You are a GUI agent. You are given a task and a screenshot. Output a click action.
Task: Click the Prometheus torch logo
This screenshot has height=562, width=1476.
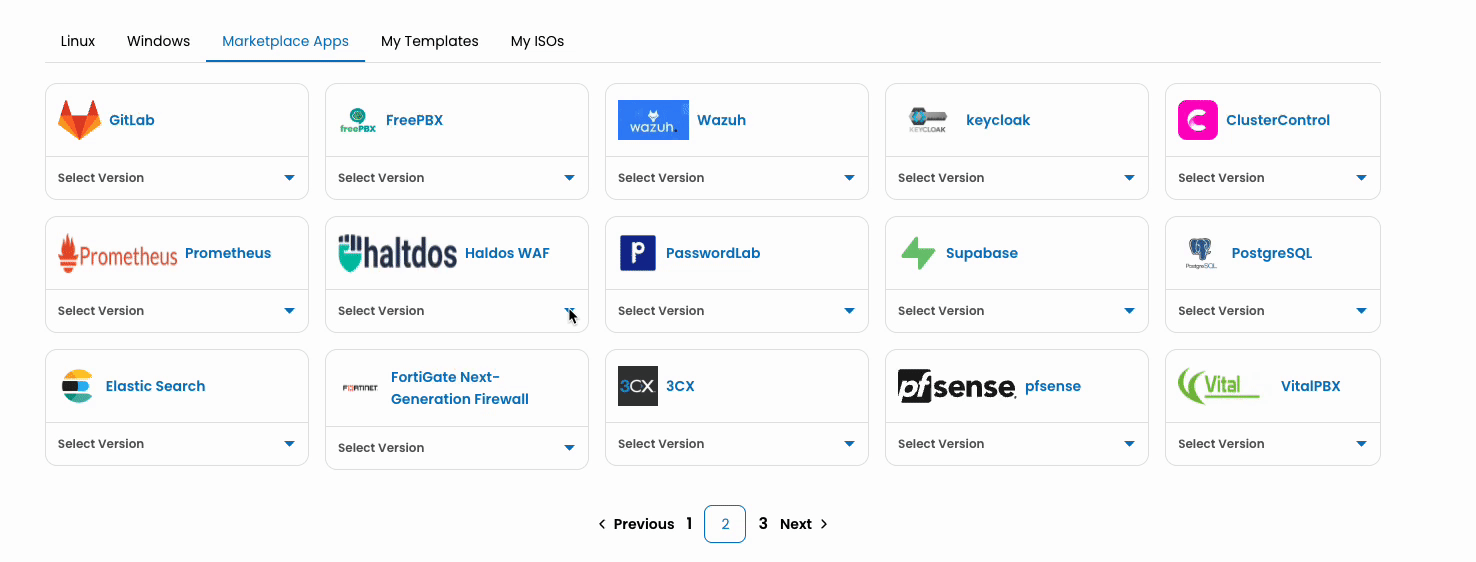click(118, 254)
